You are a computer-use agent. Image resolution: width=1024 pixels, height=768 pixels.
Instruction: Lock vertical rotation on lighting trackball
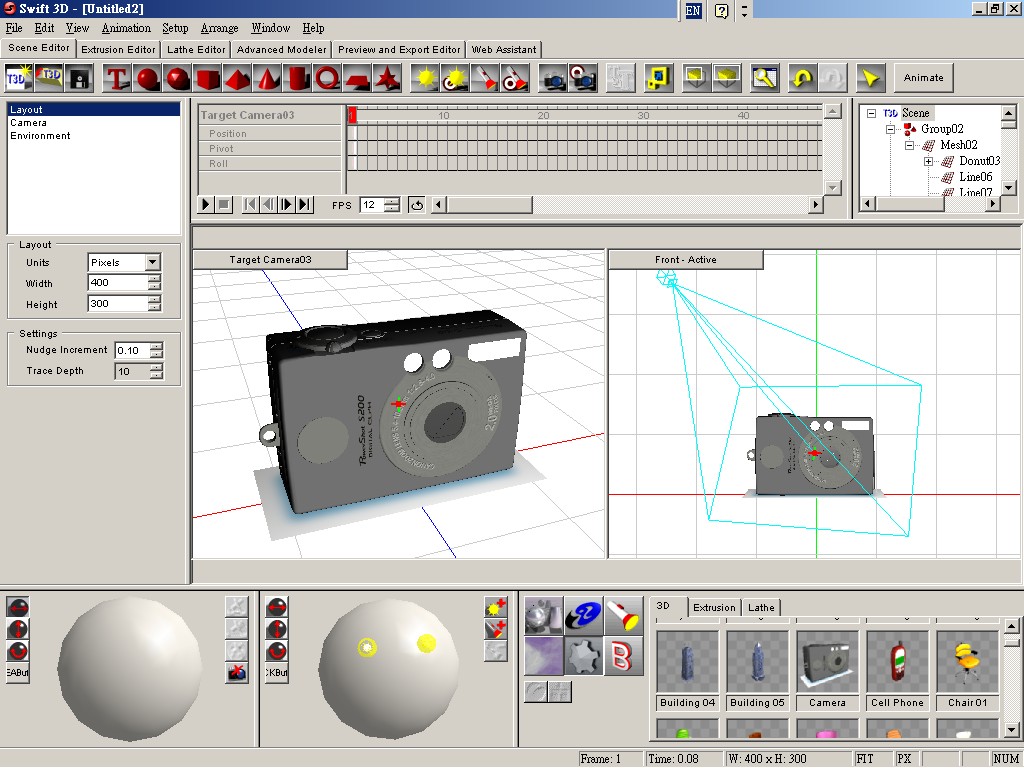point(277,629)
